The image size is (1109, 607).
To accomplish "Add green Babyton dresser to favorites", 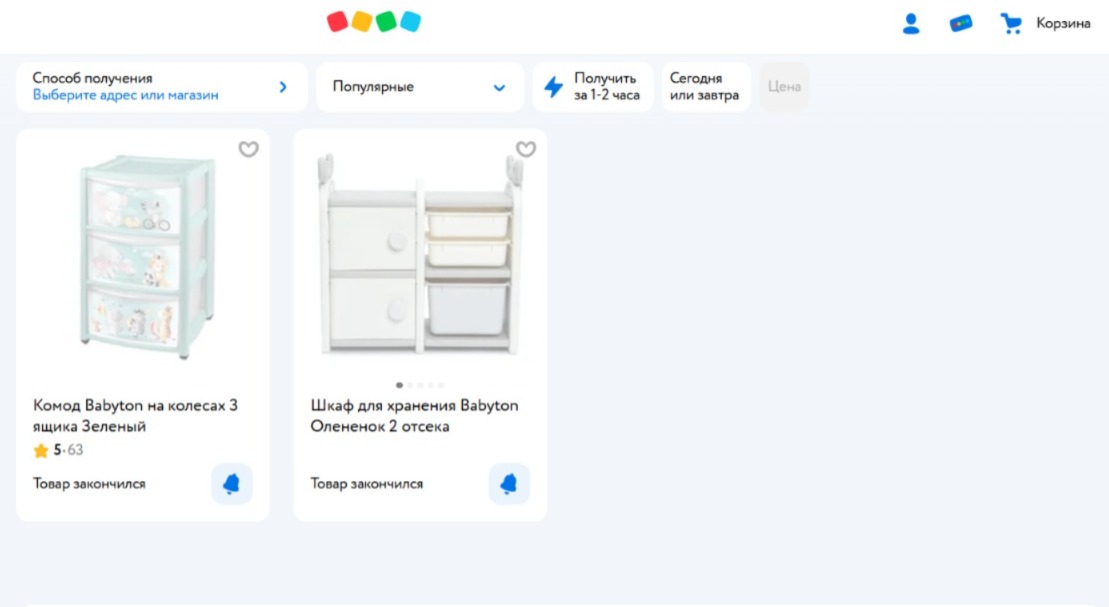I will click(x=248, y=150).
